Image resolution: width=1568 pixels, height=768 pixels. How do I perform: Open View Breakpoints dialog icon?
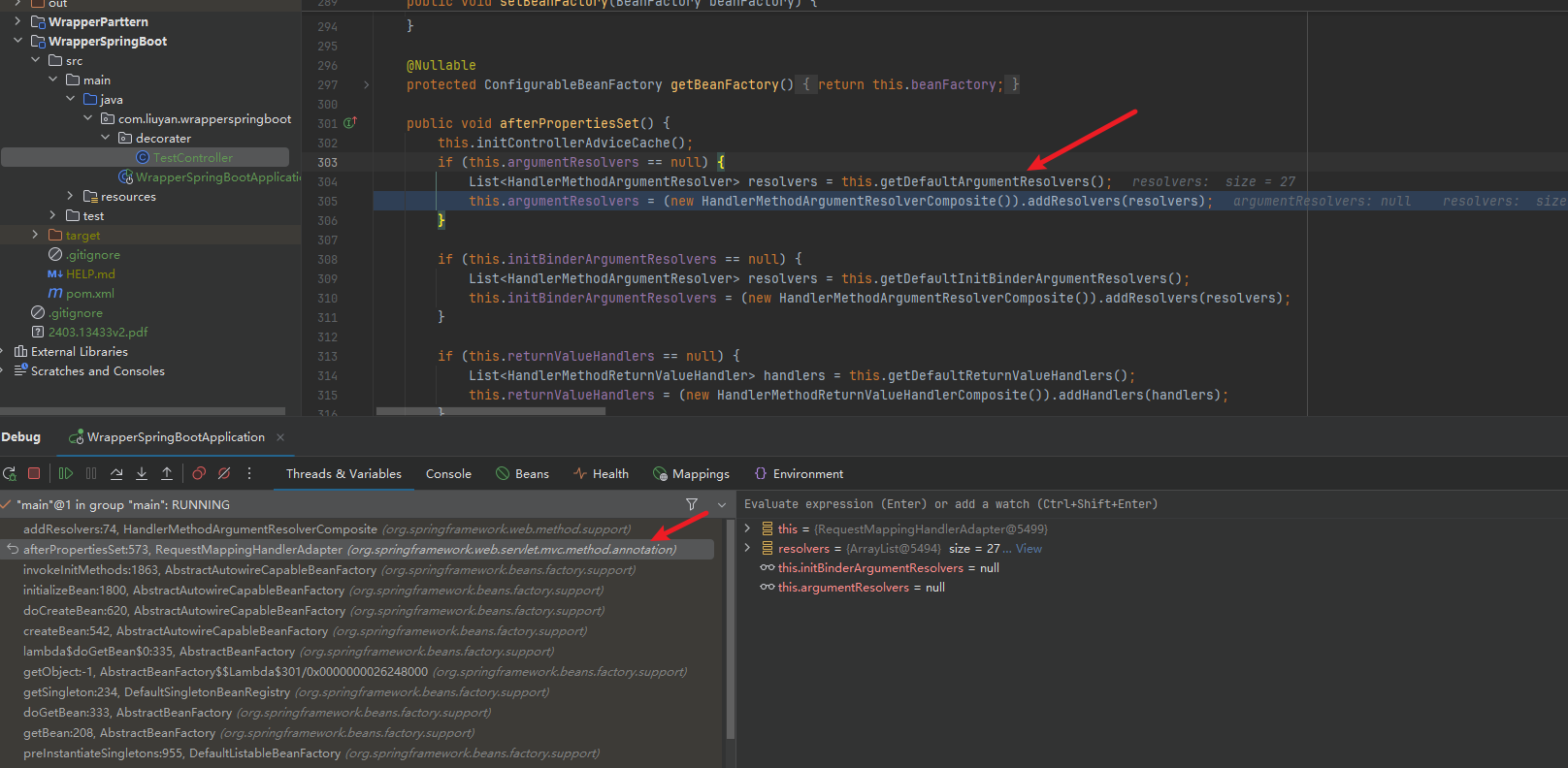(199, 474)
